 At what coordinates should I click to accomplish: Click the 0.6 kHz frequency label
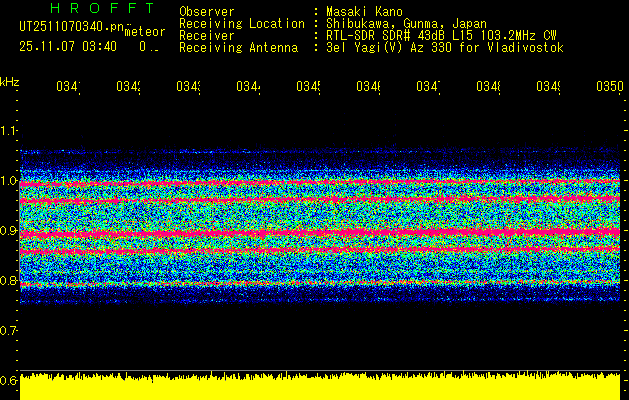click(x=9, y=380)
